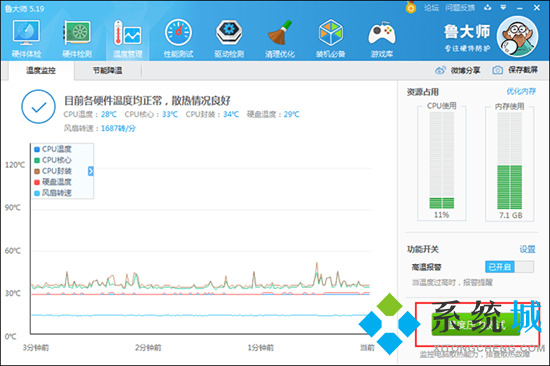
Task: Click the 硬盘温度 value 29℃
Action: pyautogui.click(x=291, y=114)
